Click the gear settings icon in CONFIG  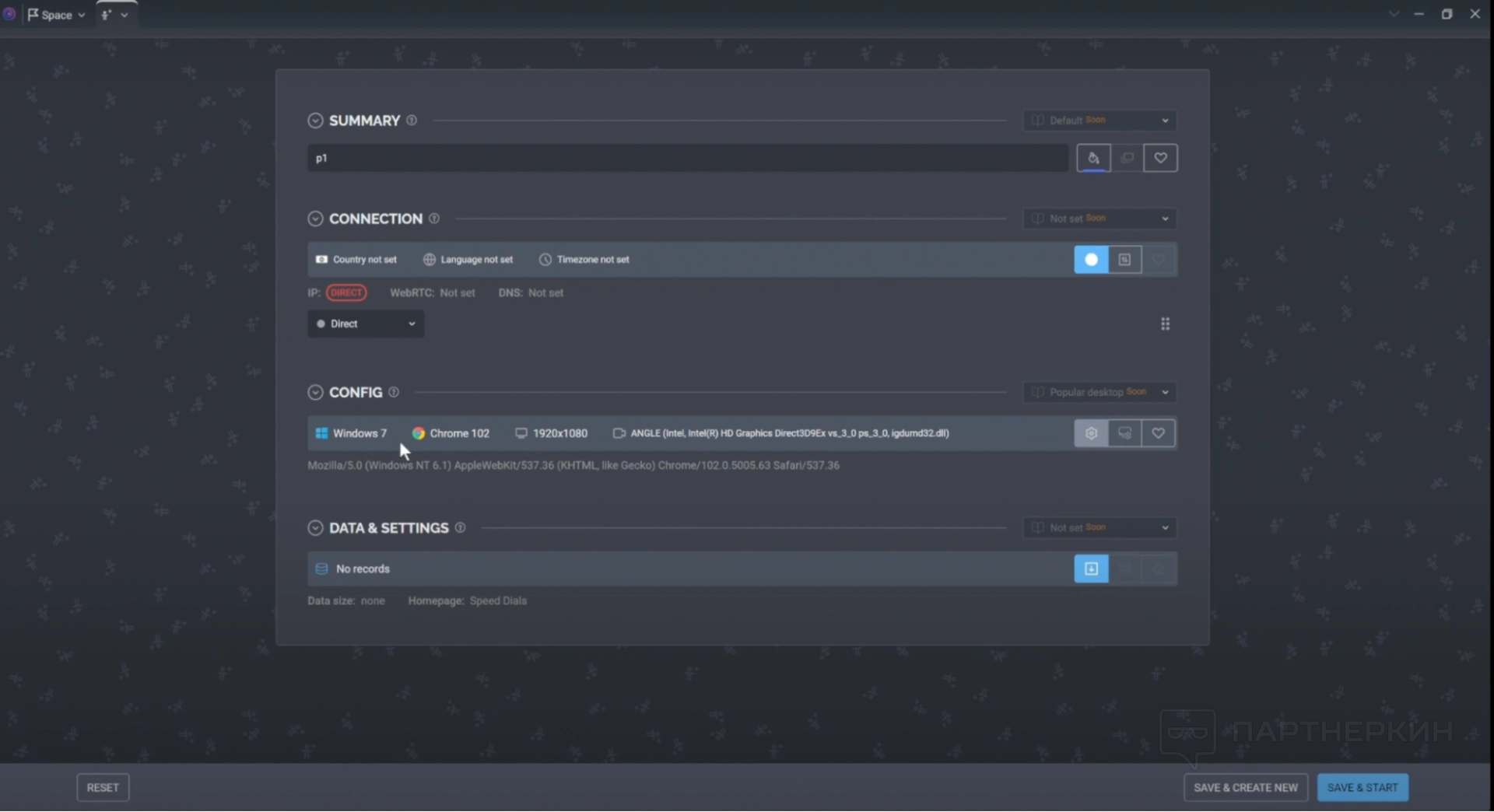[1091, 434]
